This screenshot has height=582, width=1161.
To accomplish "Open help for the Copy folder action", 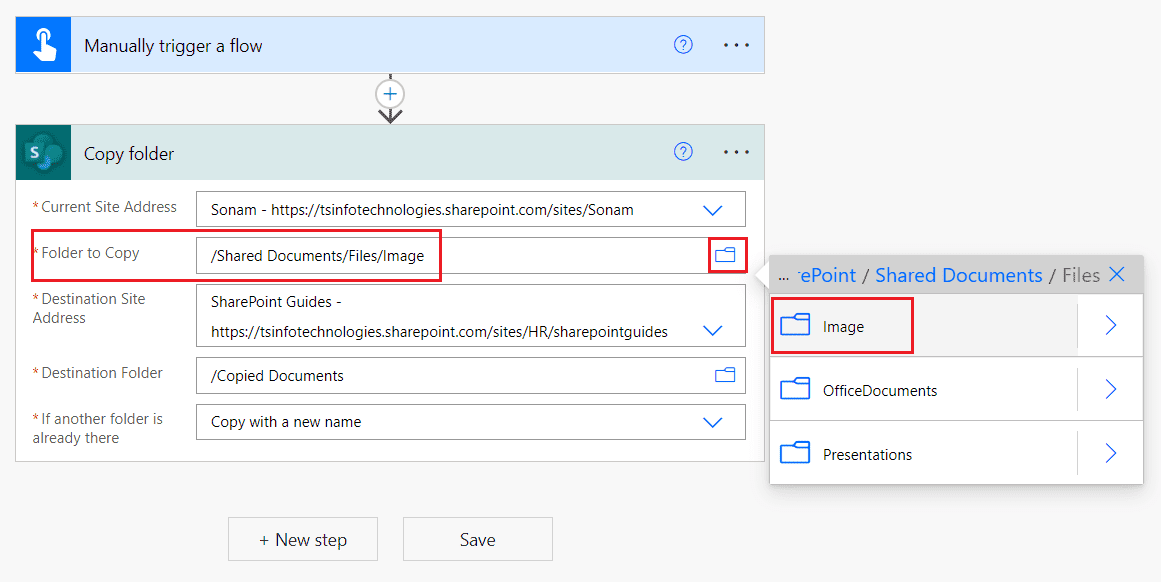I will pos(683,151).
